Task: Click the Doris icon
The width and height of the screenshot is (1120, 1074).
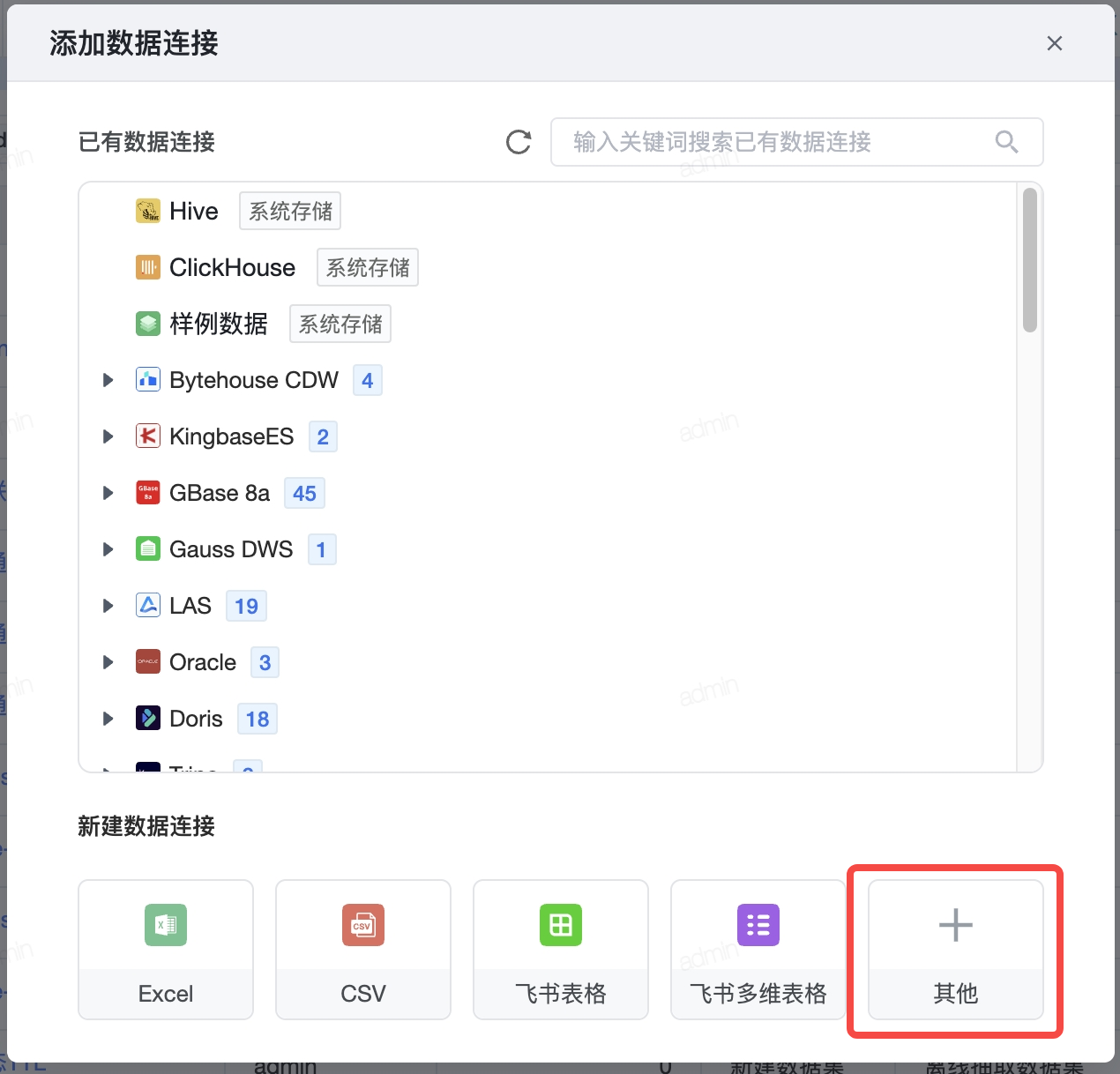Action: [x=148, y=719]
